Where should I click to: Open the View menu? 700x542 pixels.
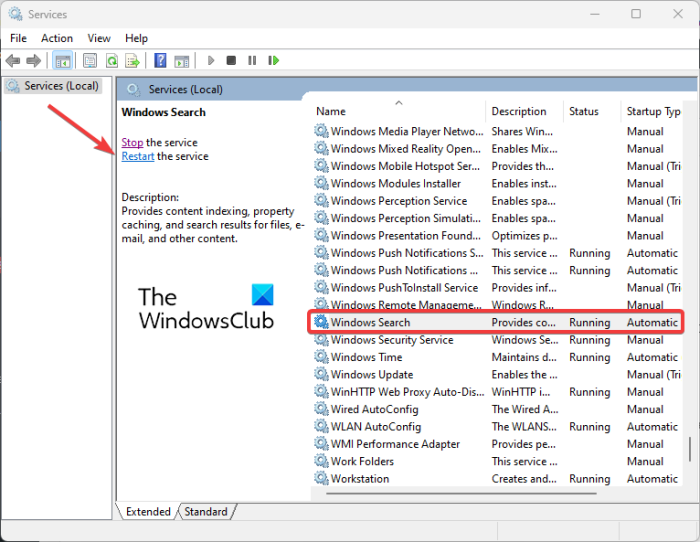click(99, 38)
